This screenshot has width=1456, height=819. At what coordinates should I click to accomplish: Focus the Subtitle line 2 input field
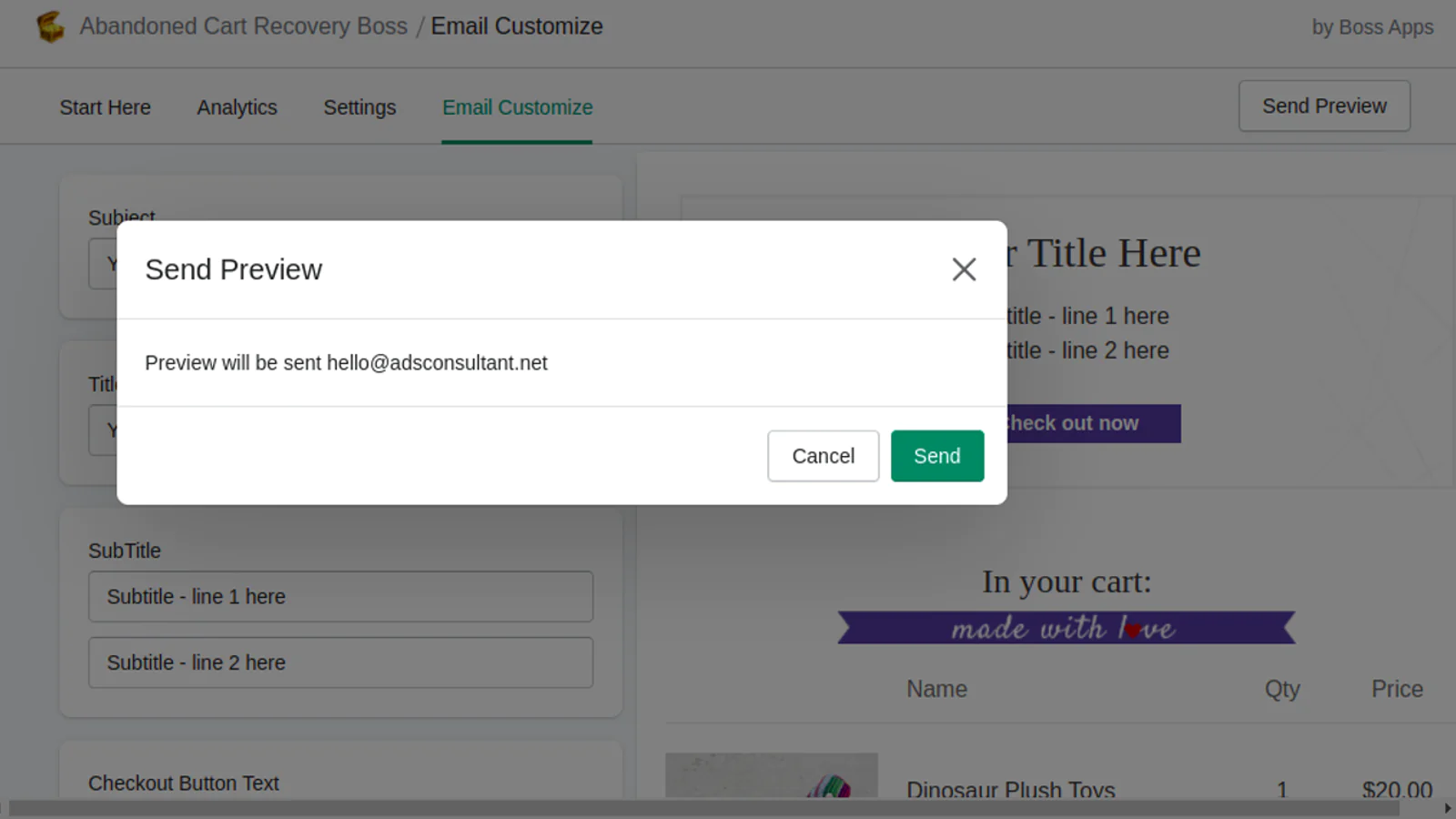pos(340,662)
